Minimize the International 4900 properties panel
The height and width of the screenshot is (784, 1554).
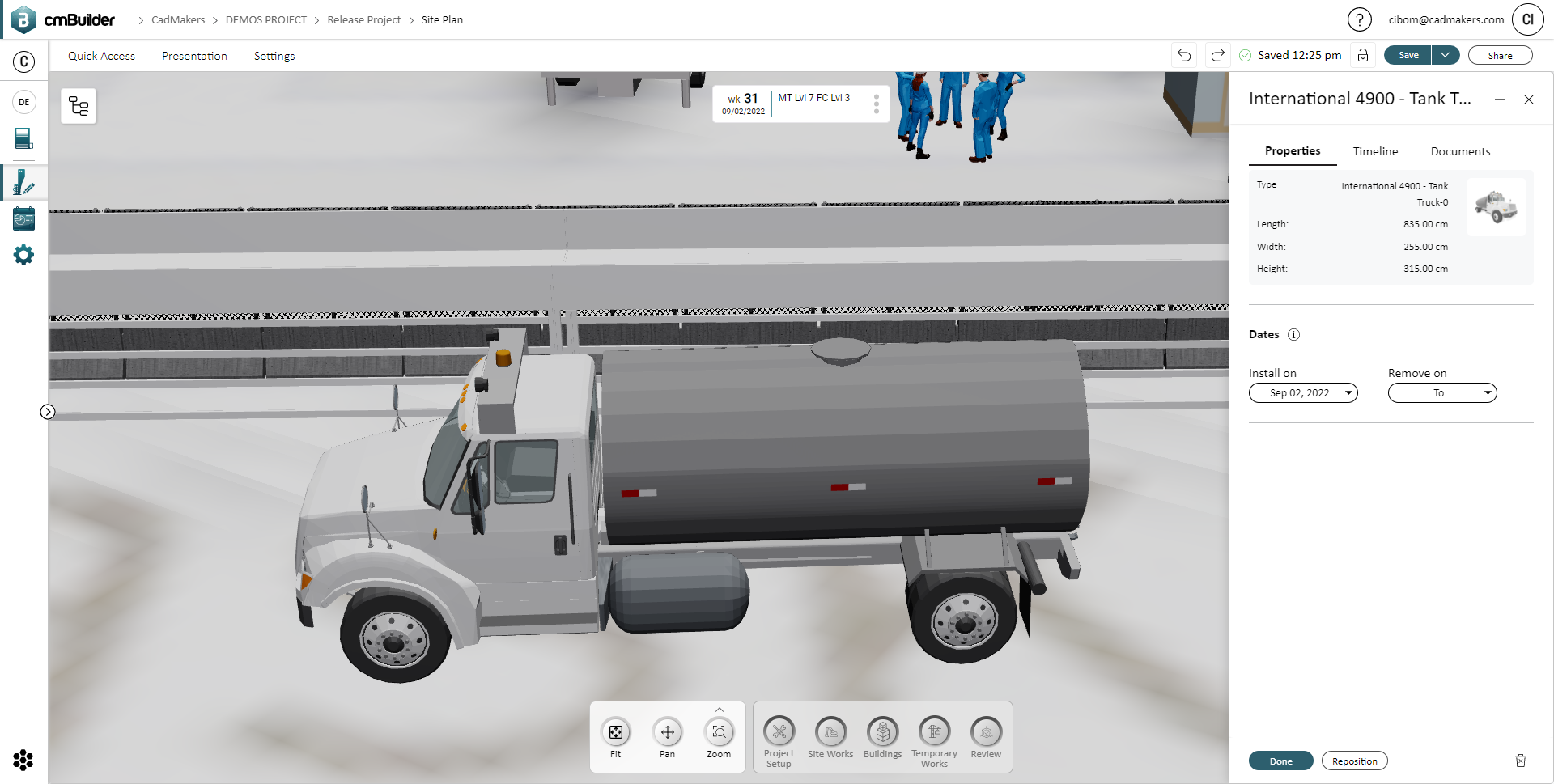point(1500,100)
